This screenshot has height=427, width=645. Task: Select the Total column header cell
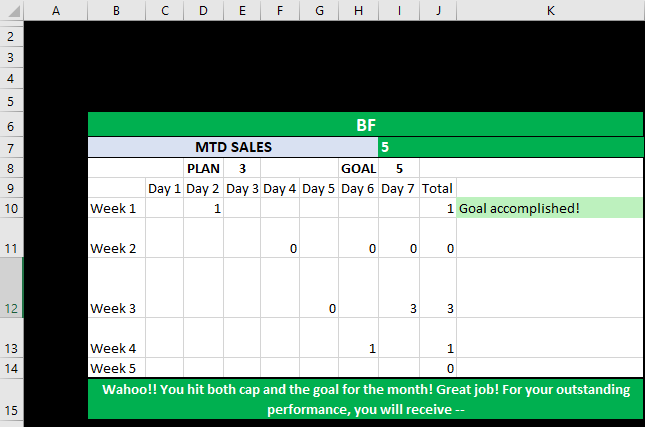(437, 188)
